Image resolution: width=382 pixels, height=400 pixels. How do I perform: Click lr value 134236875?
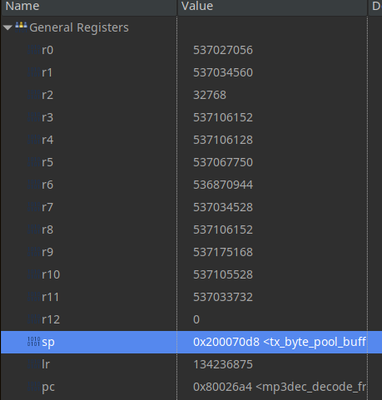point(223,364)
